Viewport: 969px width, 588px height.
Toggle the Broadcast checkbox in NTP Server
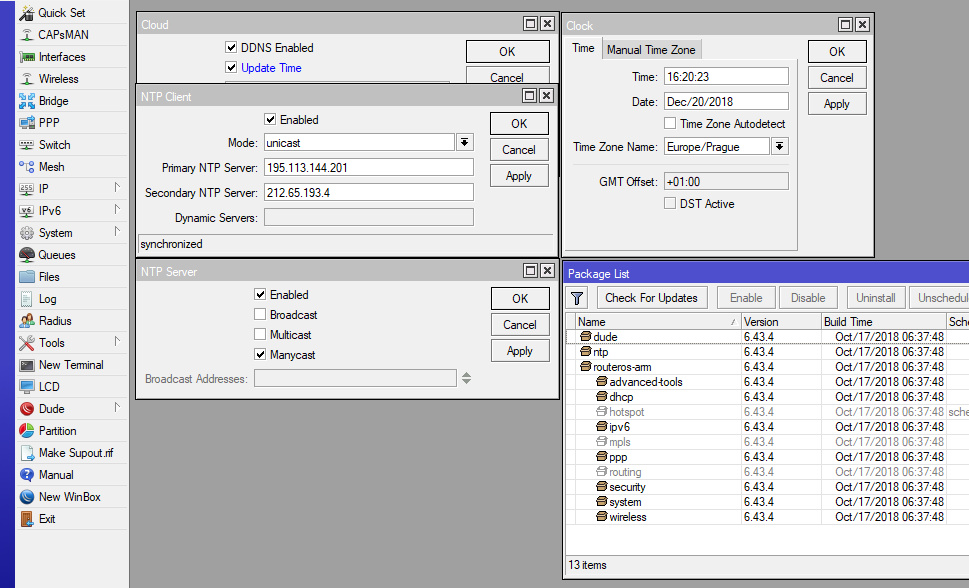coord(261,315)
